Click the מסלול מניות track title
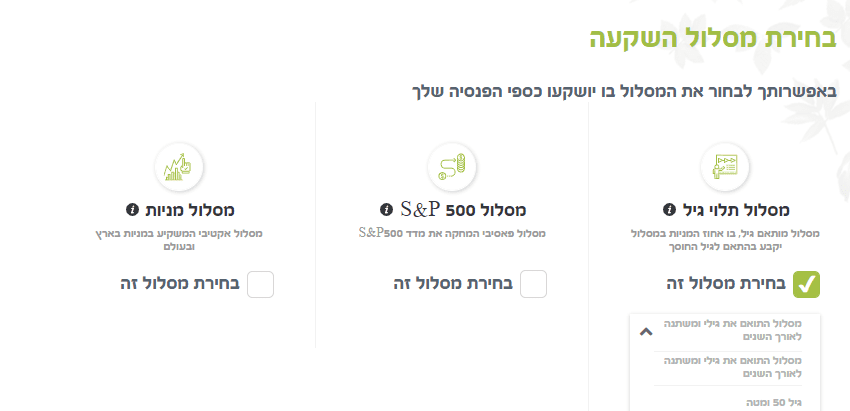 [x=189, y=210]
